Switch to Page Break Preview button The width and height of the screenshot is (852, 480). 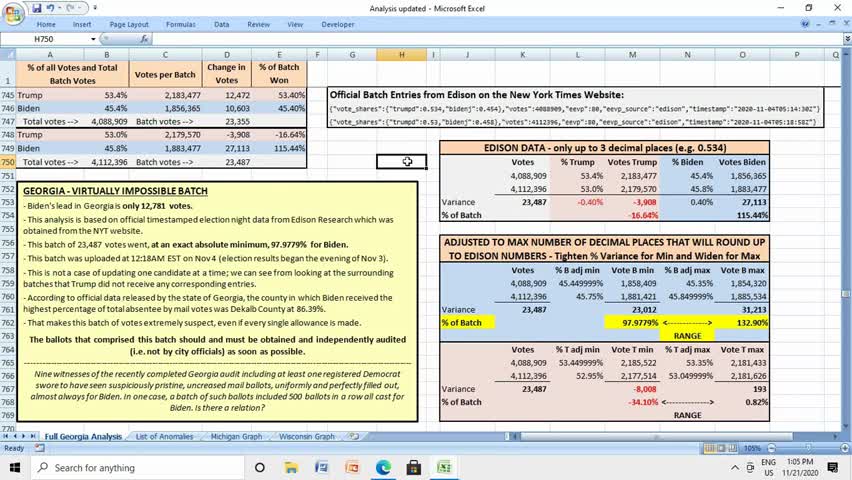tap(733, 448)
